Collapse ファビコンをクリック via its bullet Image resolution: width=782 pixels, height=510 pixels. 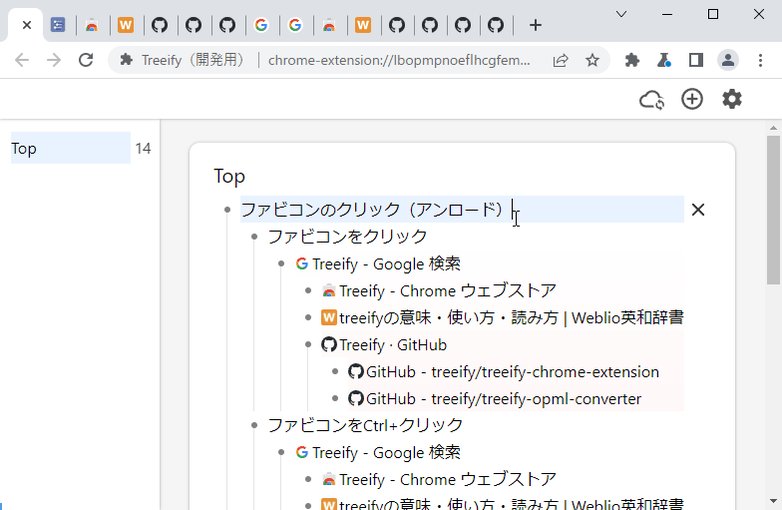pos(254,236)
